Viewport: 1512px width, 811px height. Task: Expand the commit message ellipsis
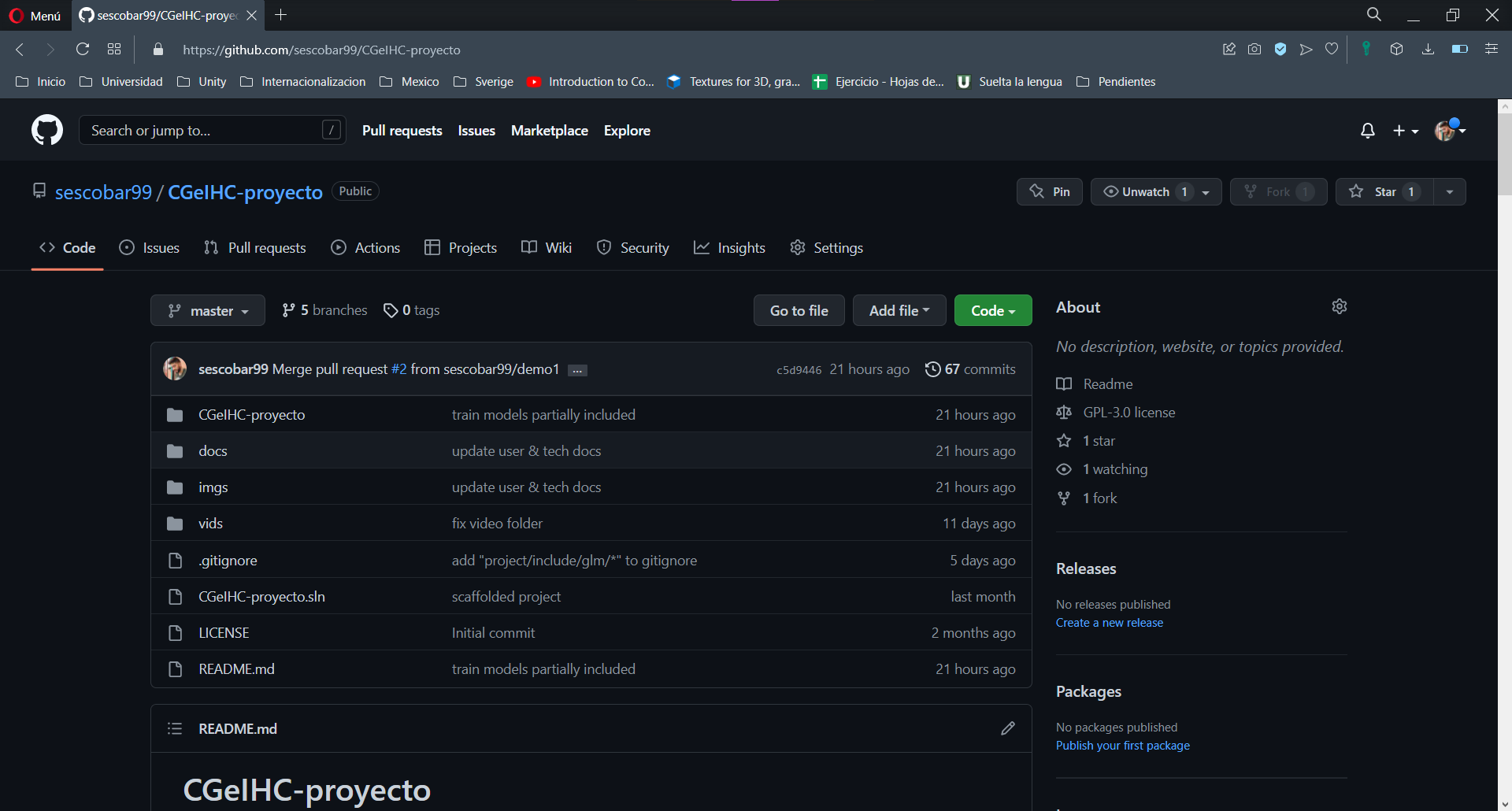pyautogui.click(x=577, y=370)
